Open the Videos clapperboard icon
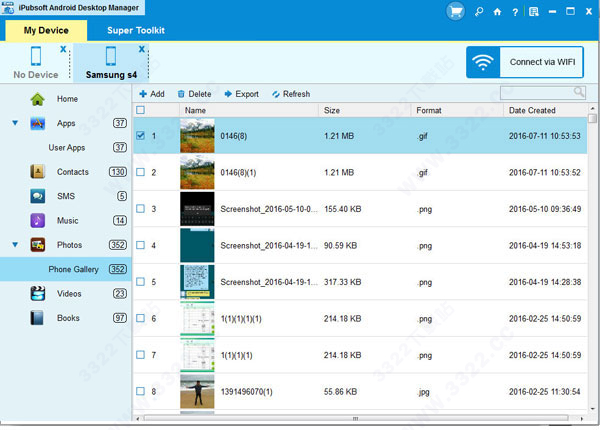 coord(38,293)
